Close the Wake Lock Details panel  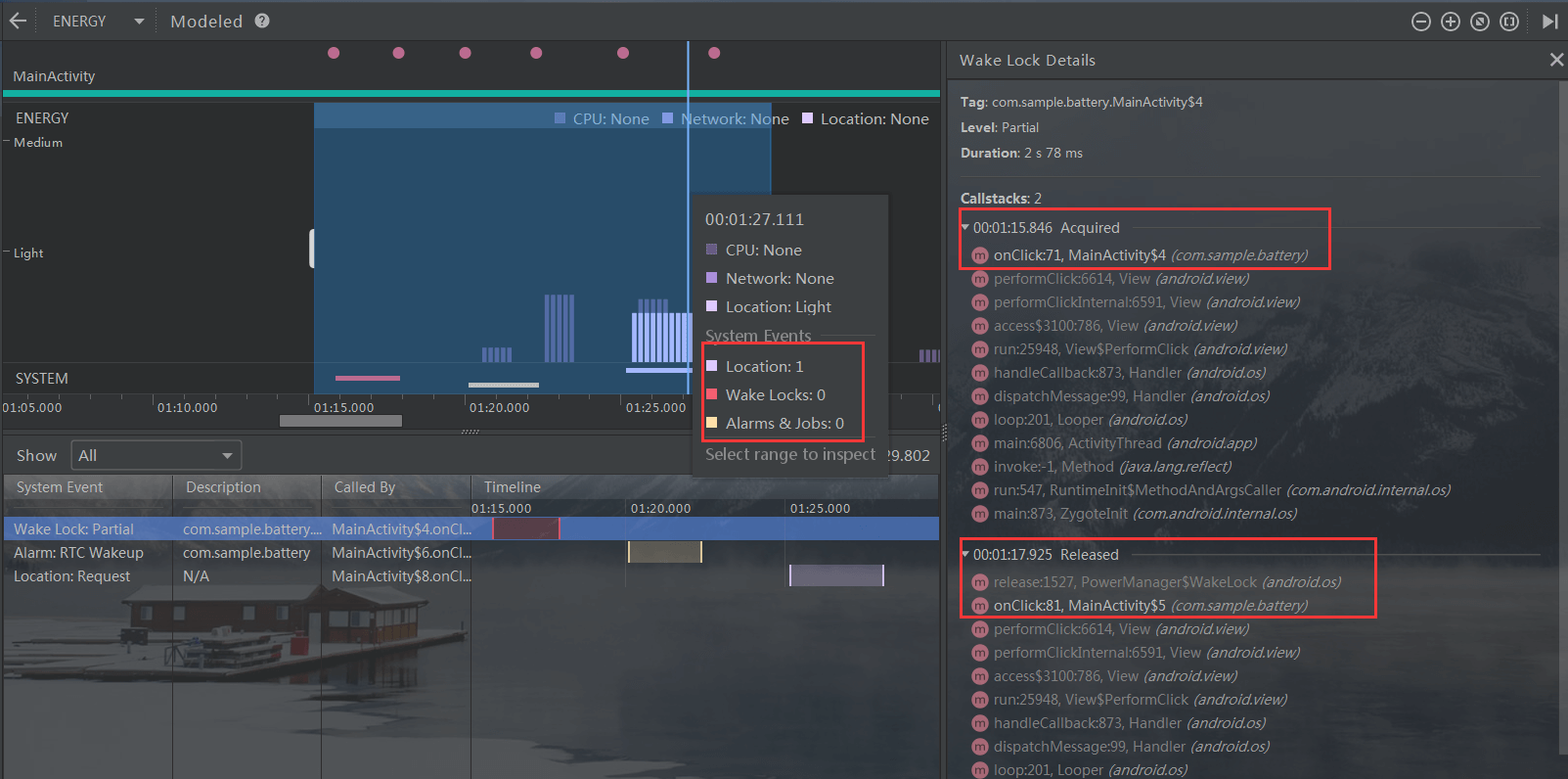point(1556,60)
